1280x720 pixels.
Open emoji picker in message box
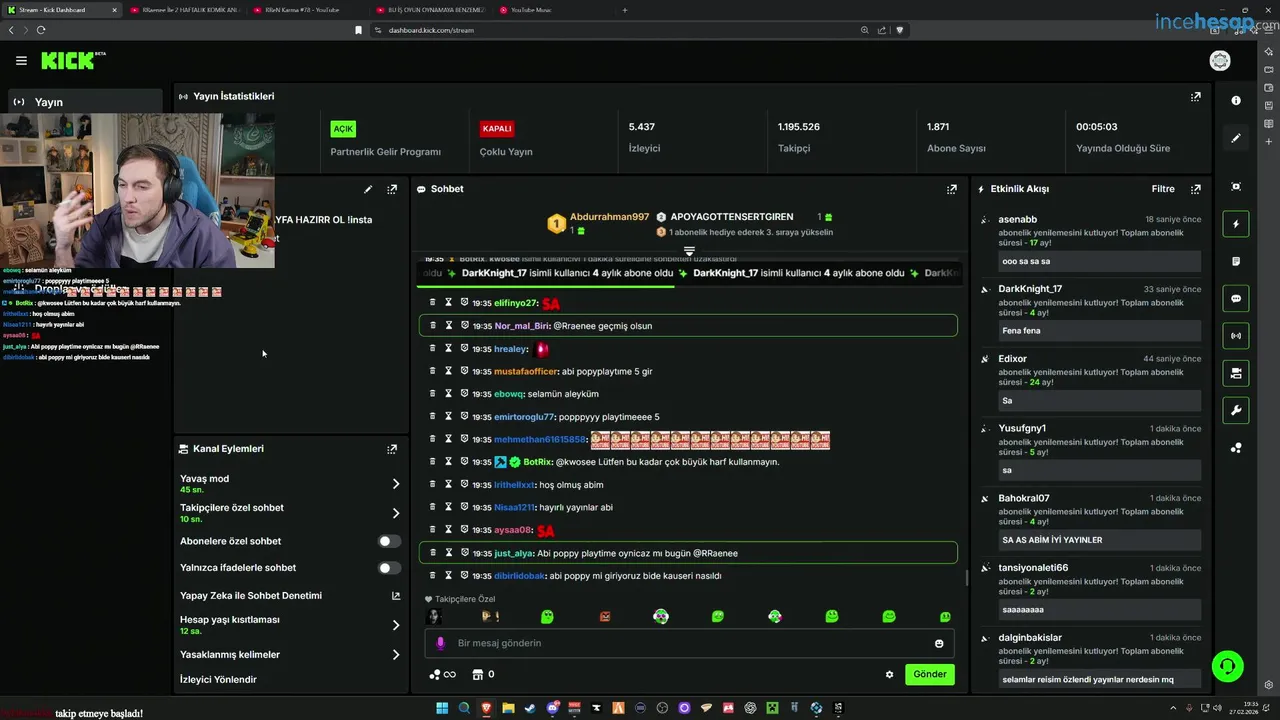[939, 643]
